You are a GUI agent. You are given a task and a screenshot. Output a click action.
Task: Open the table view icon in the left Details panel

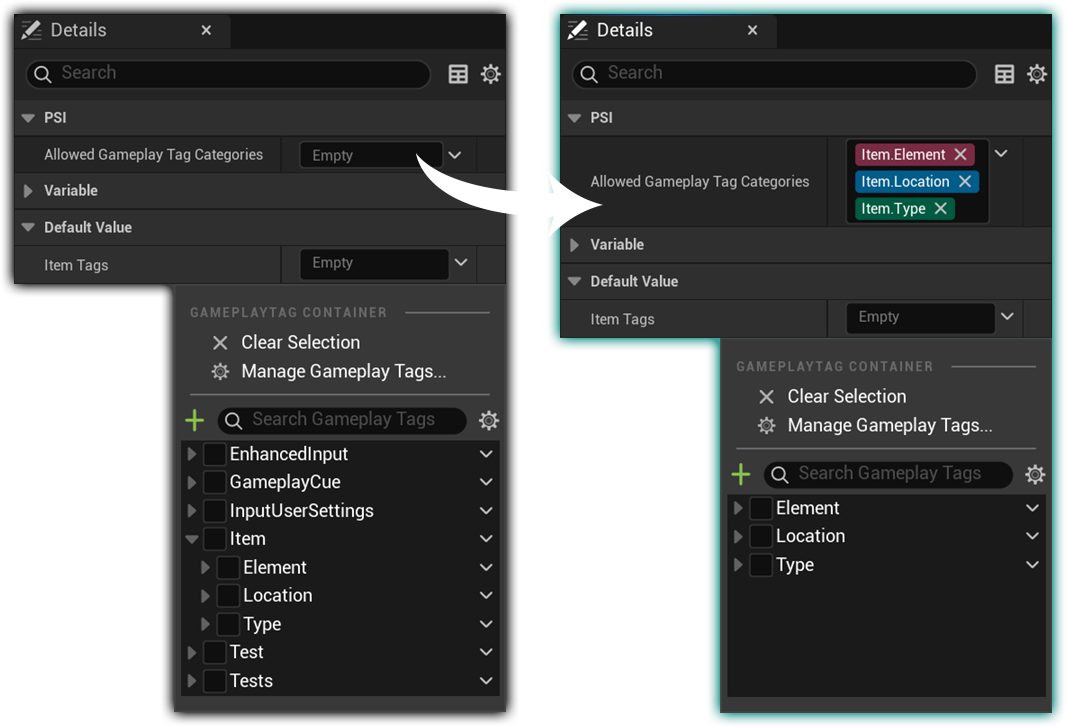coord(458,73)
